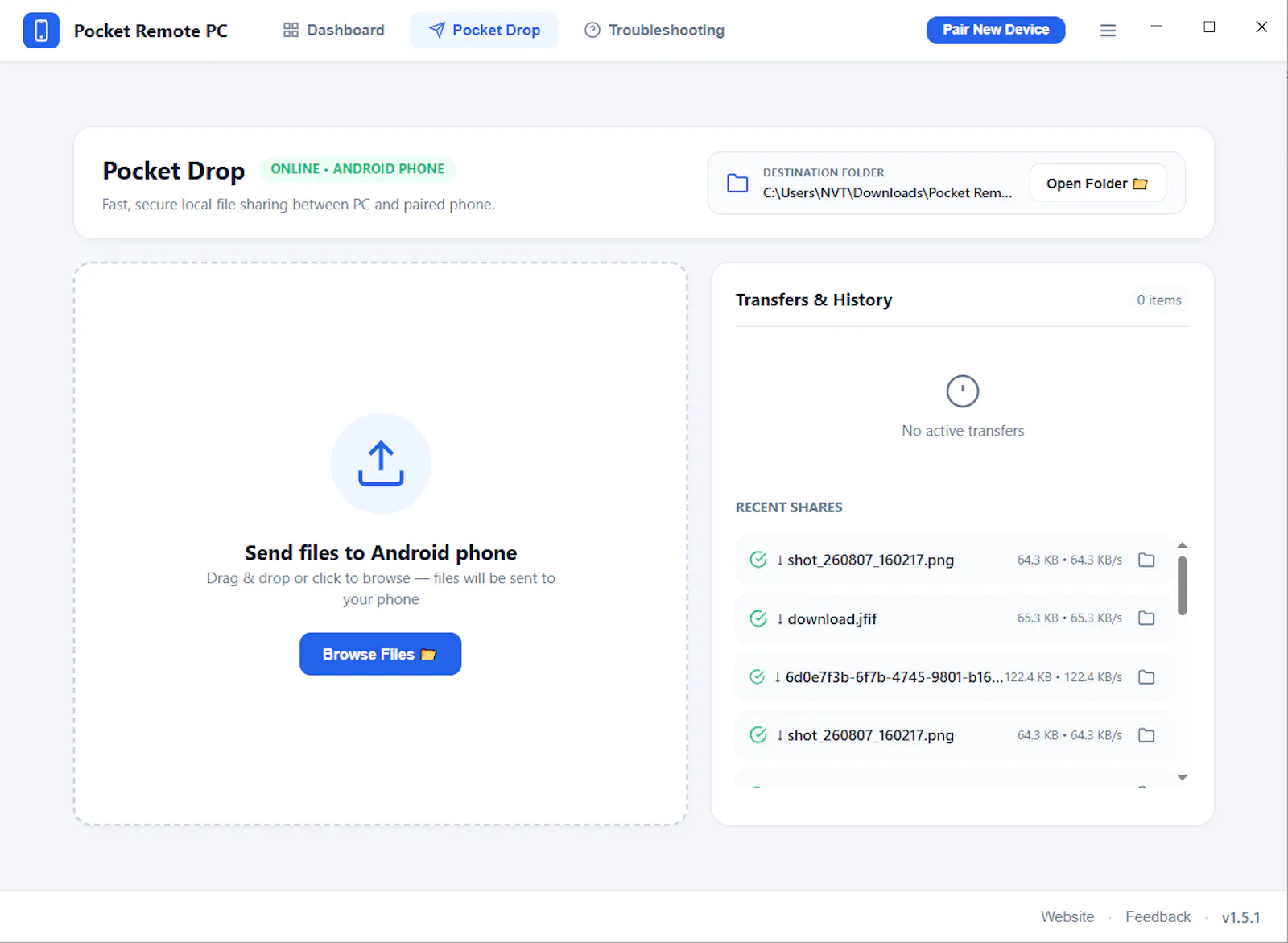
Task: Switch to the Pocket Drop tab
Action: pos(484,31)
